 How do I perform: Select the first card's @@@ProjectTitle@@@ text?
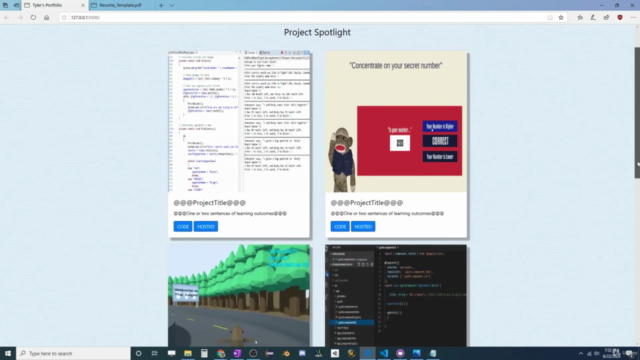(x=210, y=203)
